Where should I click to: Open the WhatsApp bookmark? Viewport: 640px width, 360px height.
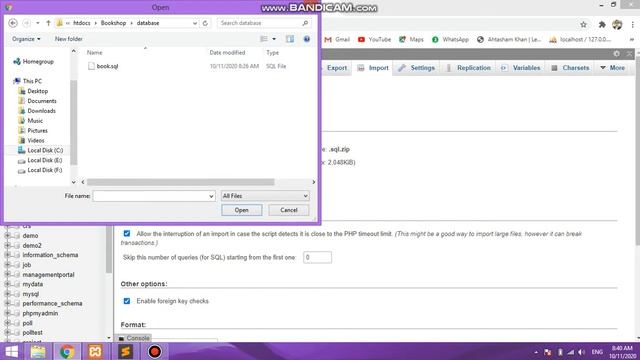450,40
